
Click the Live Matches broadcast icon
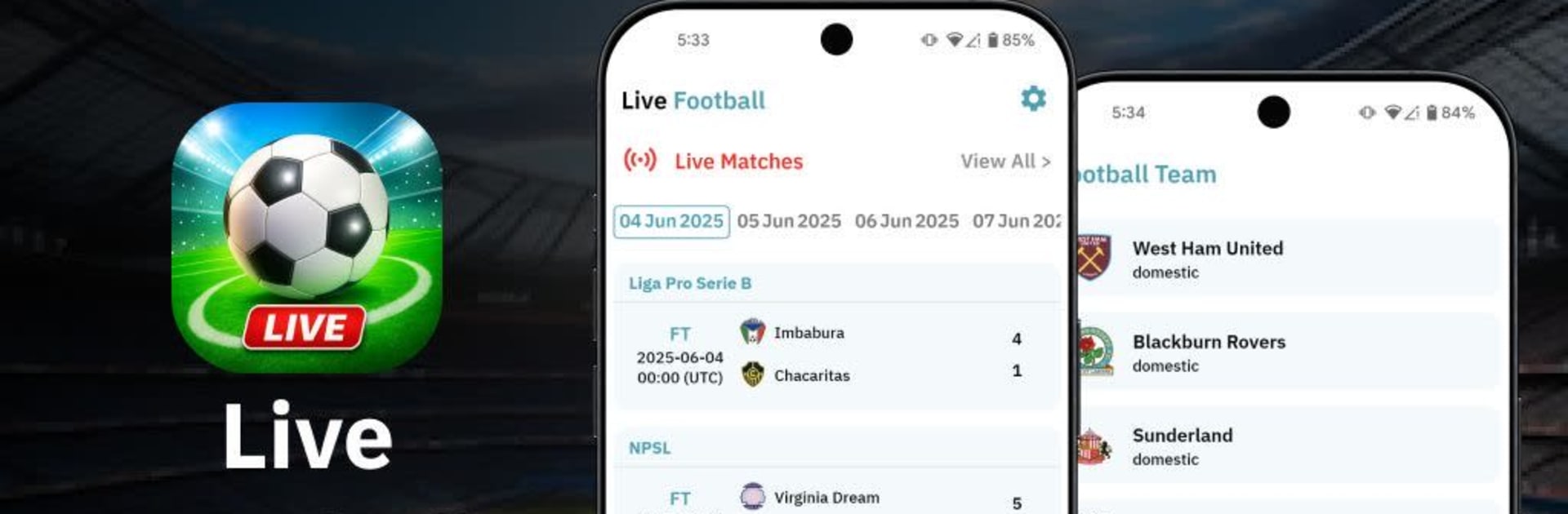[x=642, y=161]
